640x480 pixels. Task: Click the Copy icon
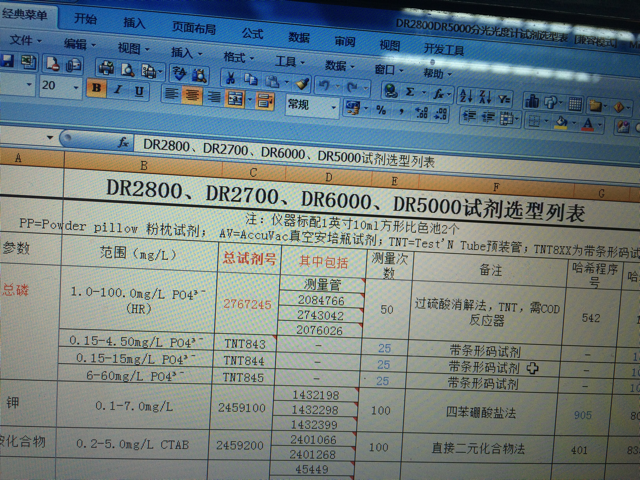pyautogui.click(x=251, y=79)
